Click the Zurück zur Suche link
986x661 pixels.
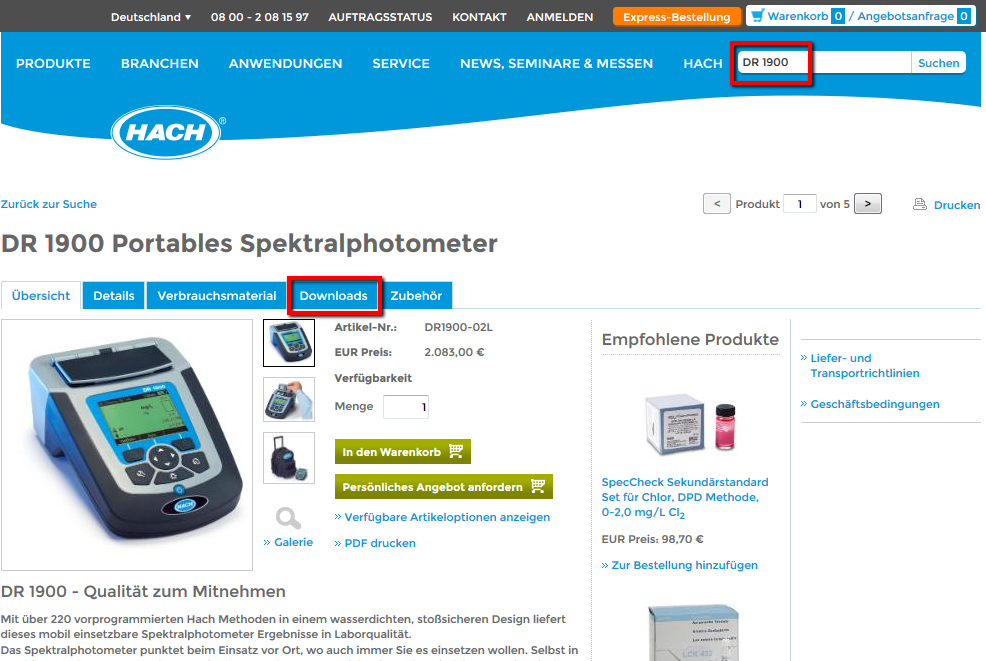point(48,204)
